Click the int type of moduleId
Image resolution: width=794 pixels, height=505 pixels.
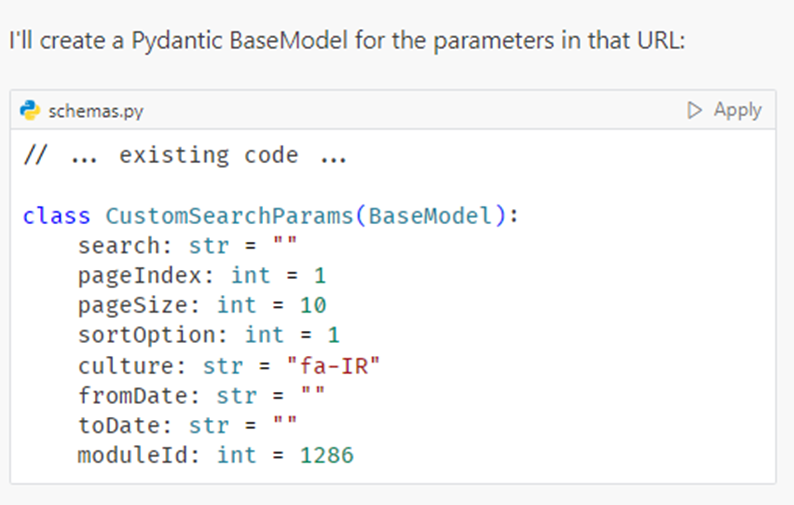[x=236, y=455]
